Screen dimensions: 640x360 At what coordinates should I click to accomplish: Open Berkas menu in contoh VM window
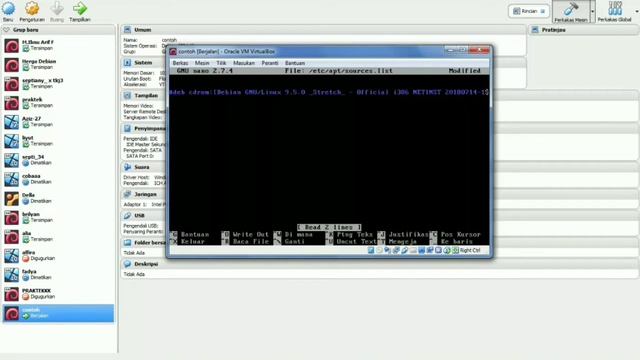click(x=180, y=63)
